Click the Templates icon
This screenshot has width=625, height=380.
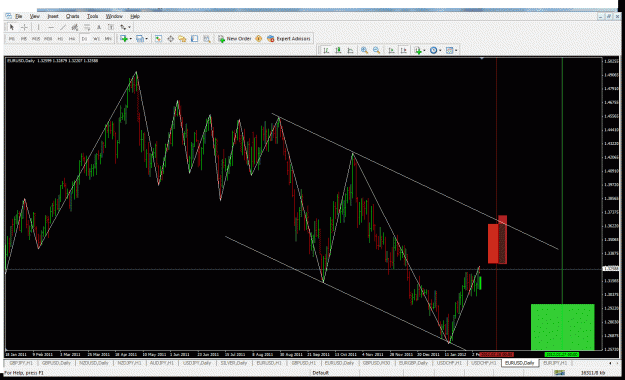450,50
